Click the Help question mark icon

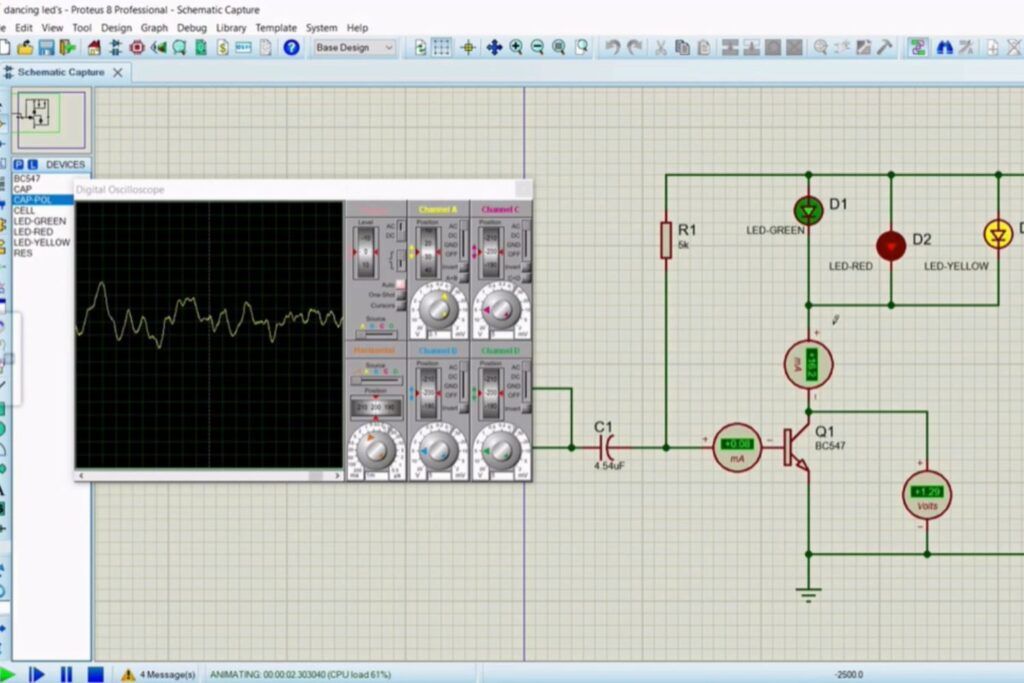coord(291,47)
